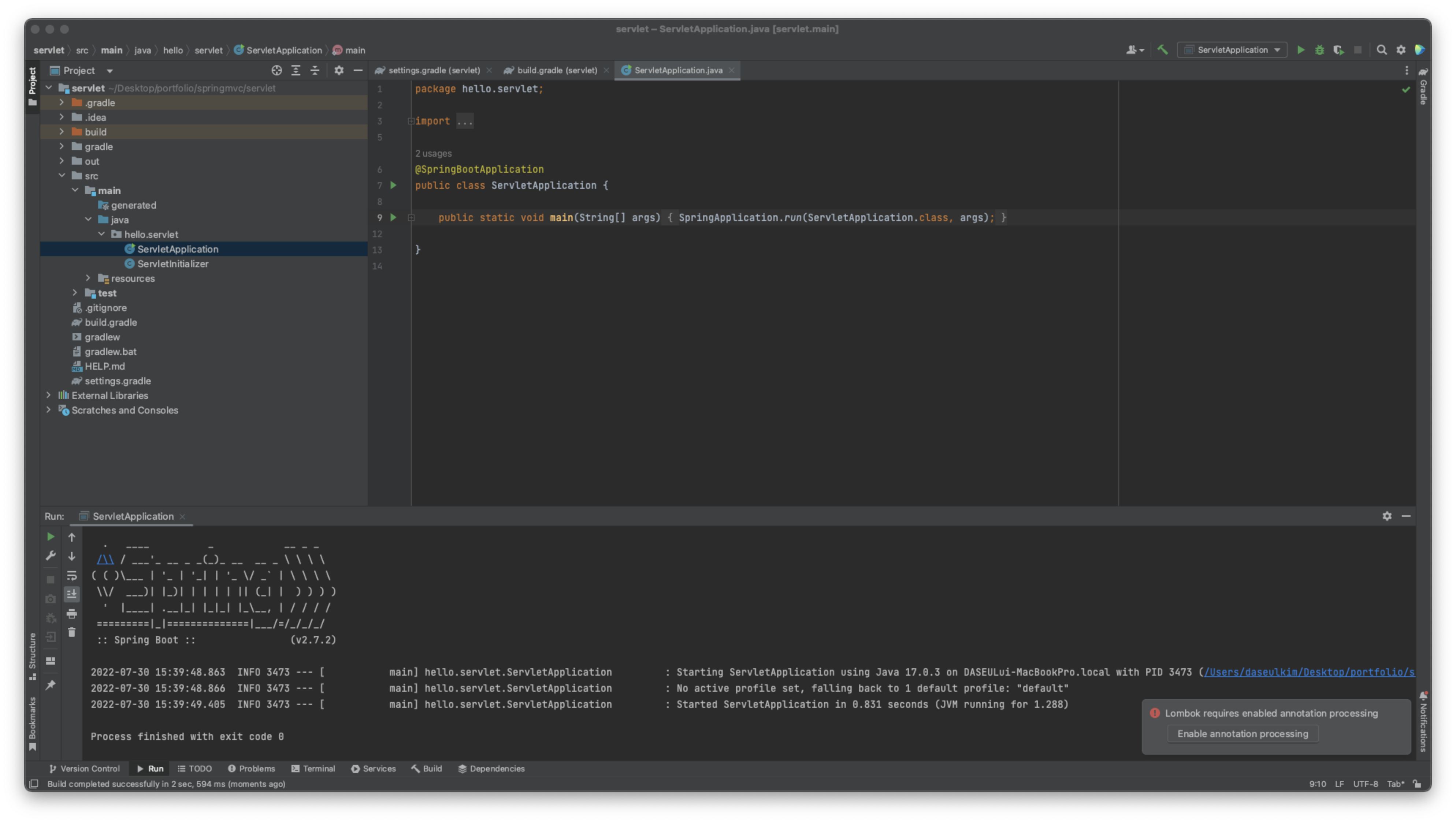Toggle scroll to end in Run console
1456x822 pixels.
pyautogui.click(x=72, y=594)
